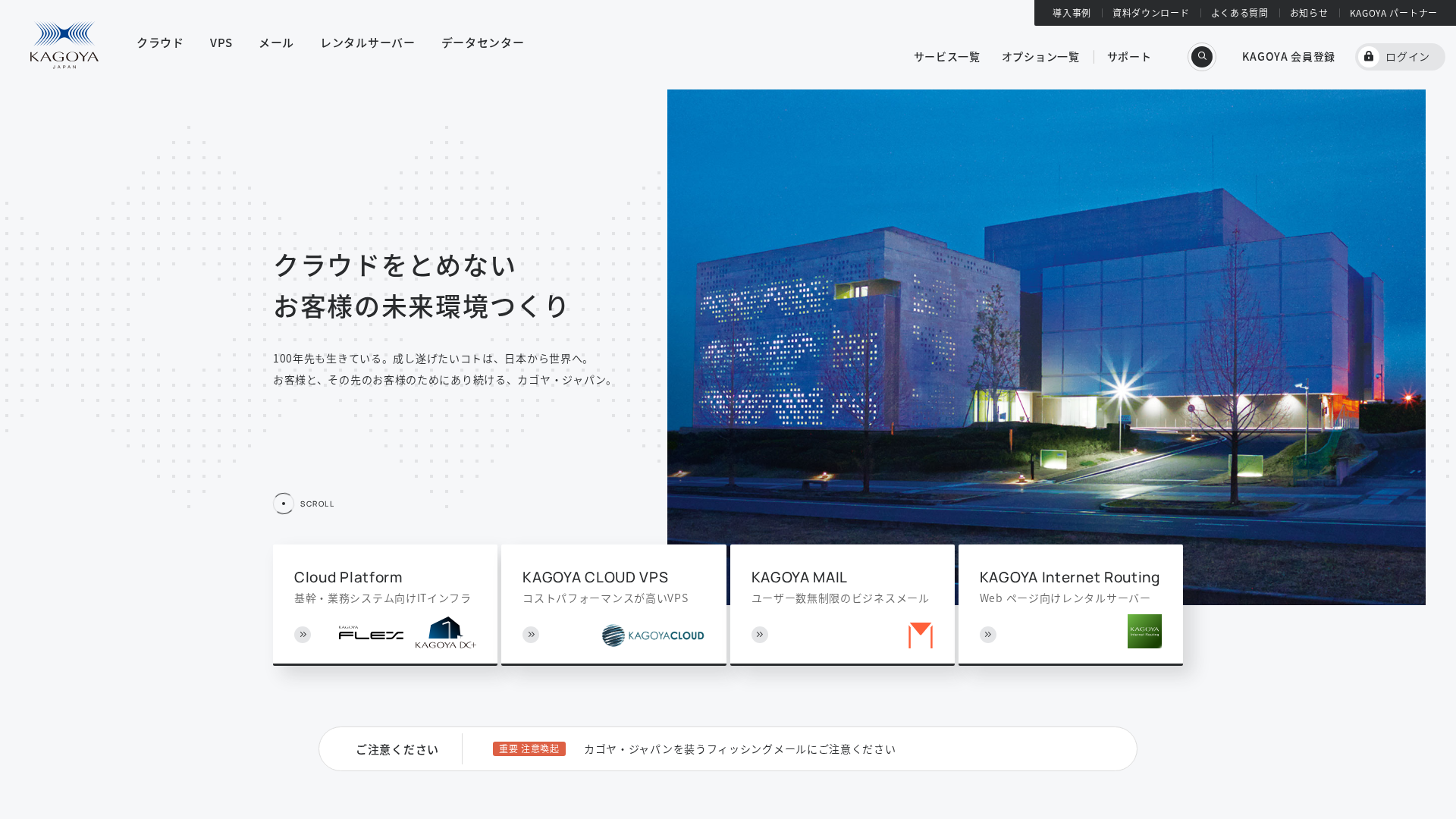Click the KAGOYA logo

[64, 43]
